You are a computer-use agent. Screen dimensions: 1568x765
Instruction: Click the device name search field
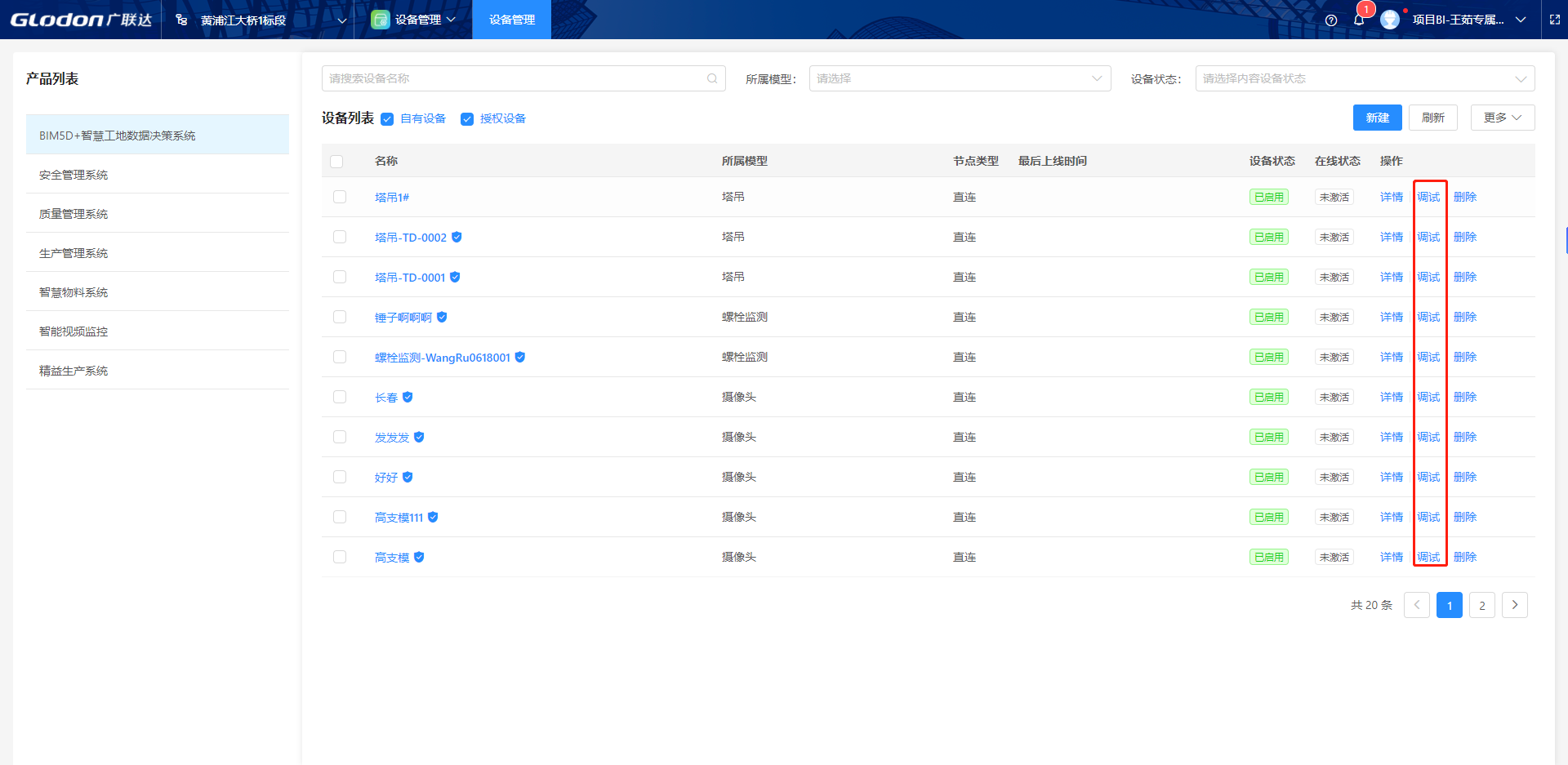514,78
